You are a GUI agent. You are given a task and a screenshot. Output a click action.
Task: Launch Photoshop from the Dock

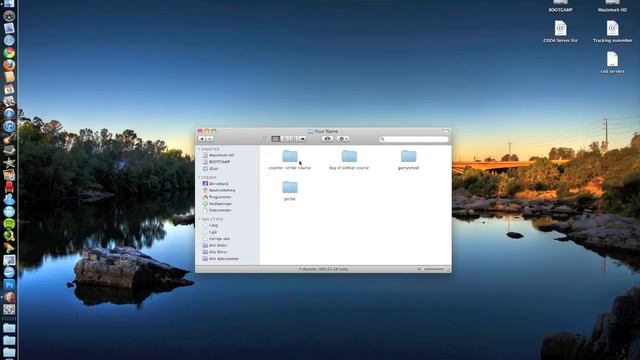[9, 284]
